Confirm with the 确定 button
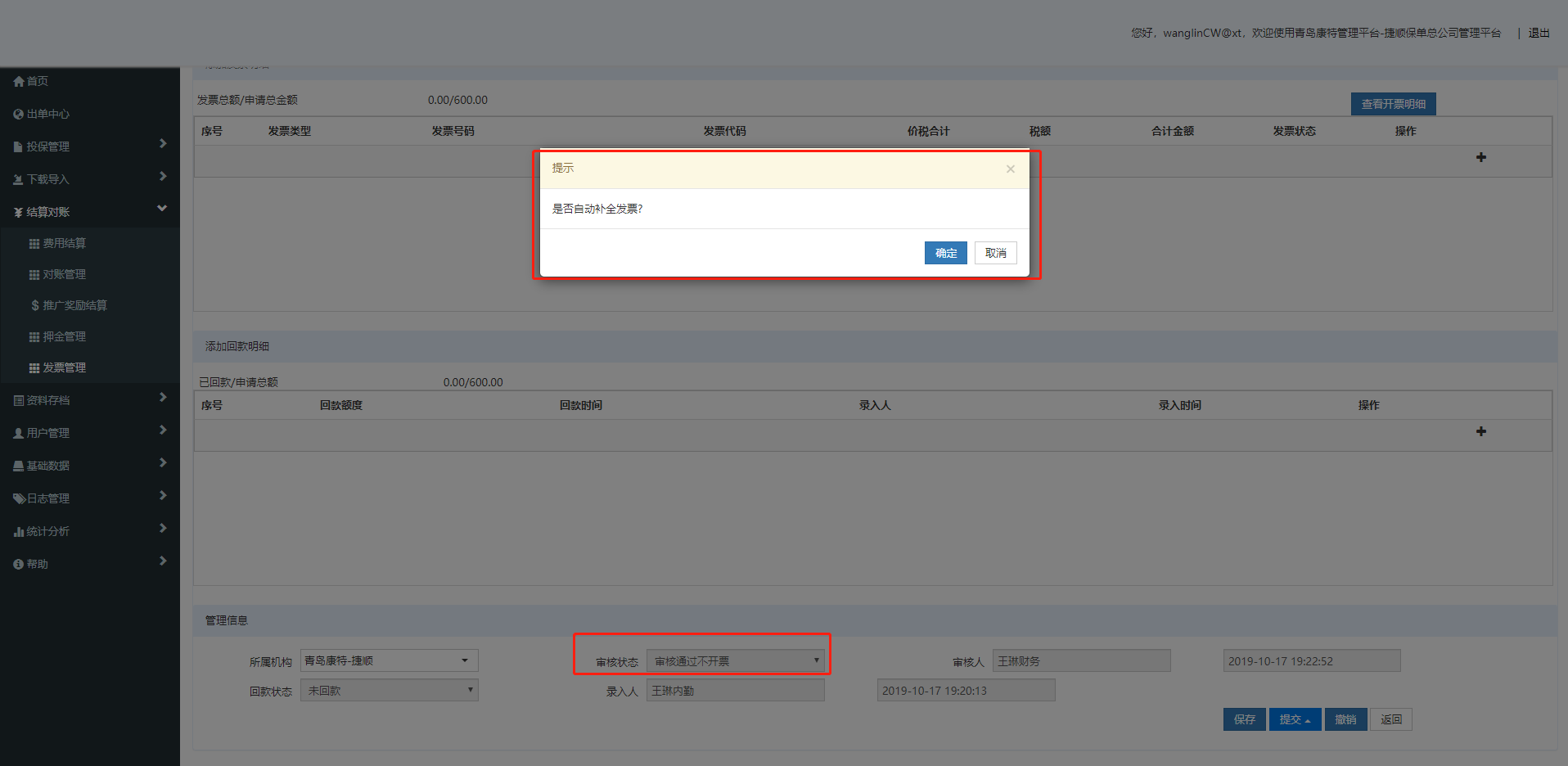Viewport: 1568px width, 766px height. tap(946, 253)
